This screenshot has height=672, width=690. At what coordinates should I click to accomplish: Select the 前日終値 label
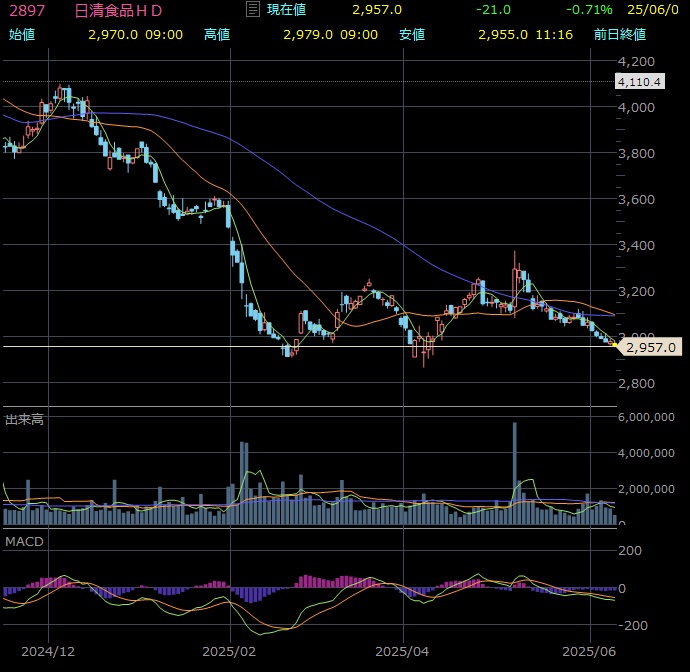(620, 34)
